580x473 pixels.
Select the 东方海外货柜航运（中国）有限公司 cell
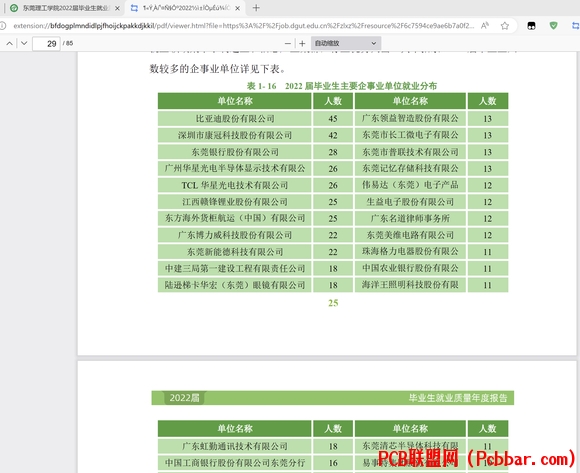235,219
